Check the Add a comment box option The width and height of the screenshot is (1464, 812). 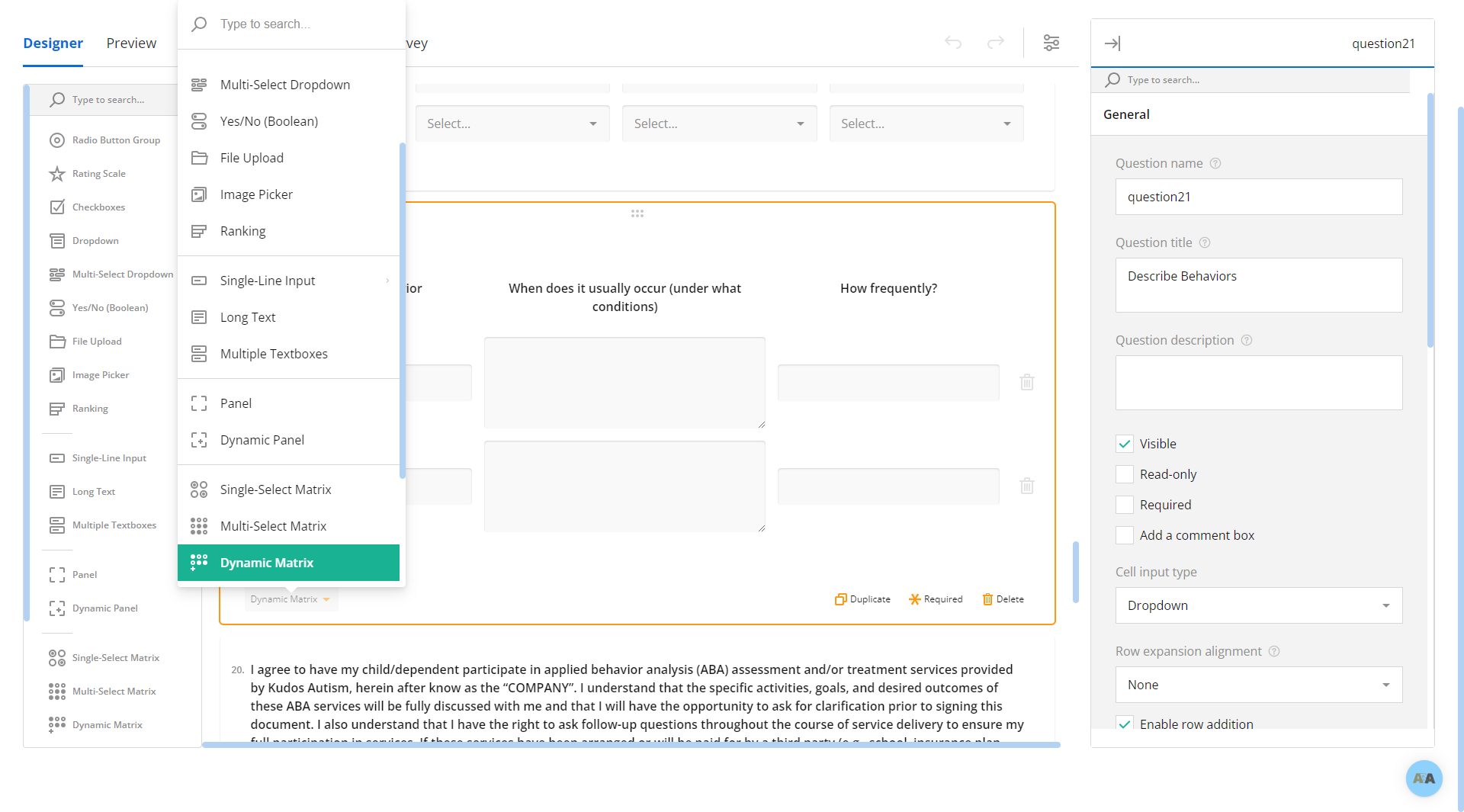coord(1125,535)
